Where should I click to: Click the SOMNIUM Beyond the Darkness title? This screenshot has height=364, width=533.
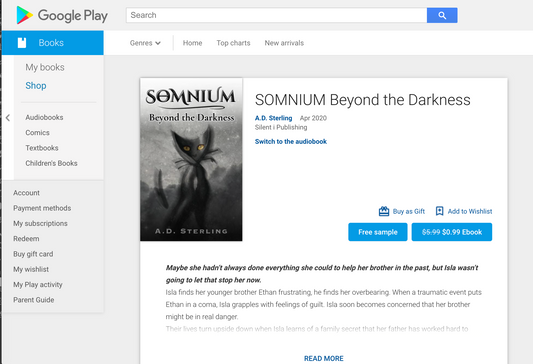coord(362,100)
